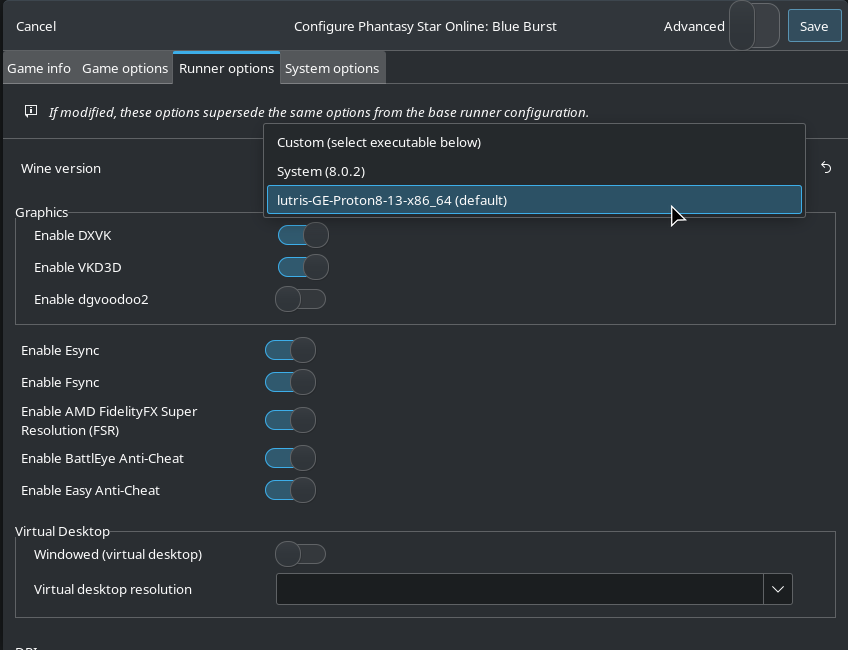Screen dimensions: 848x650
Task: Disable AMD FidelityFX Super Resolution toggle
Action: coord(290,420)
